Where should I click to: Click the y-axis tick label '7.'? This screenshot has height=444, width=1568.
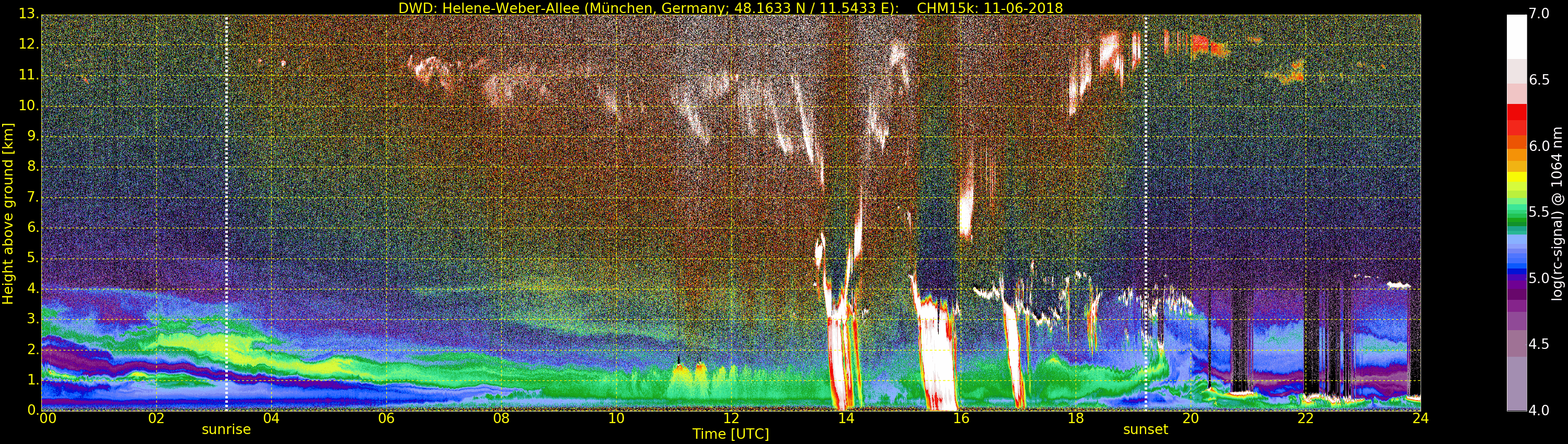point(33,197)
